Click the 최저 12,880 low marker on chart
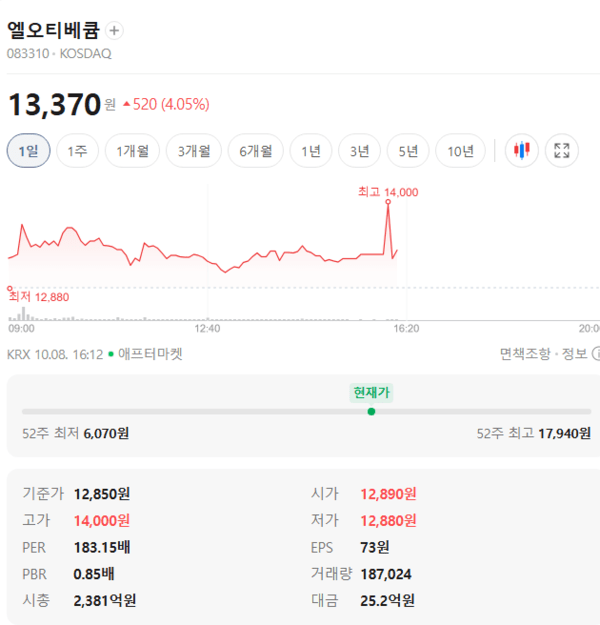 (x=10, y=288)
